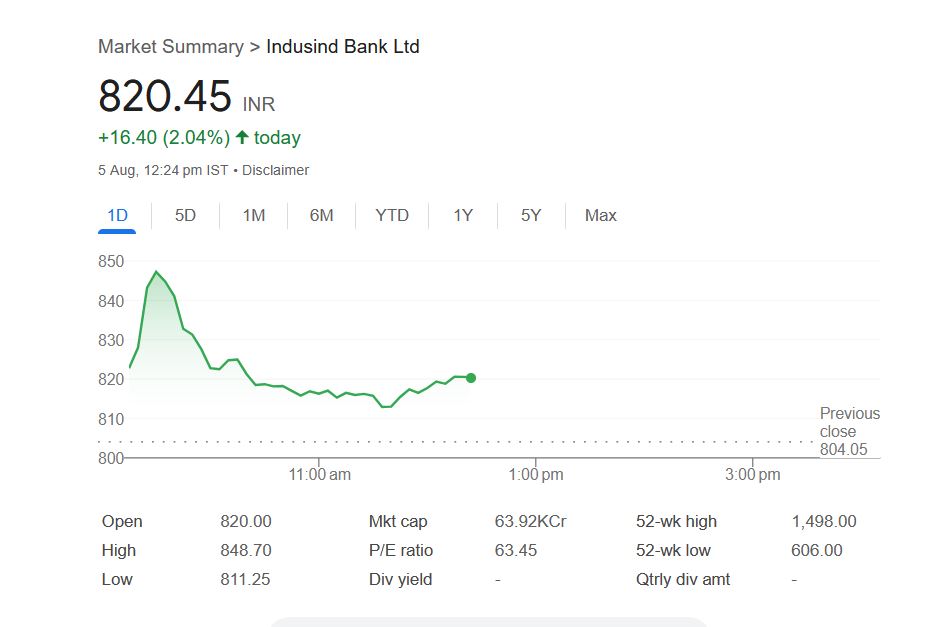Select the 1D chart range tab

click(117, 215)
